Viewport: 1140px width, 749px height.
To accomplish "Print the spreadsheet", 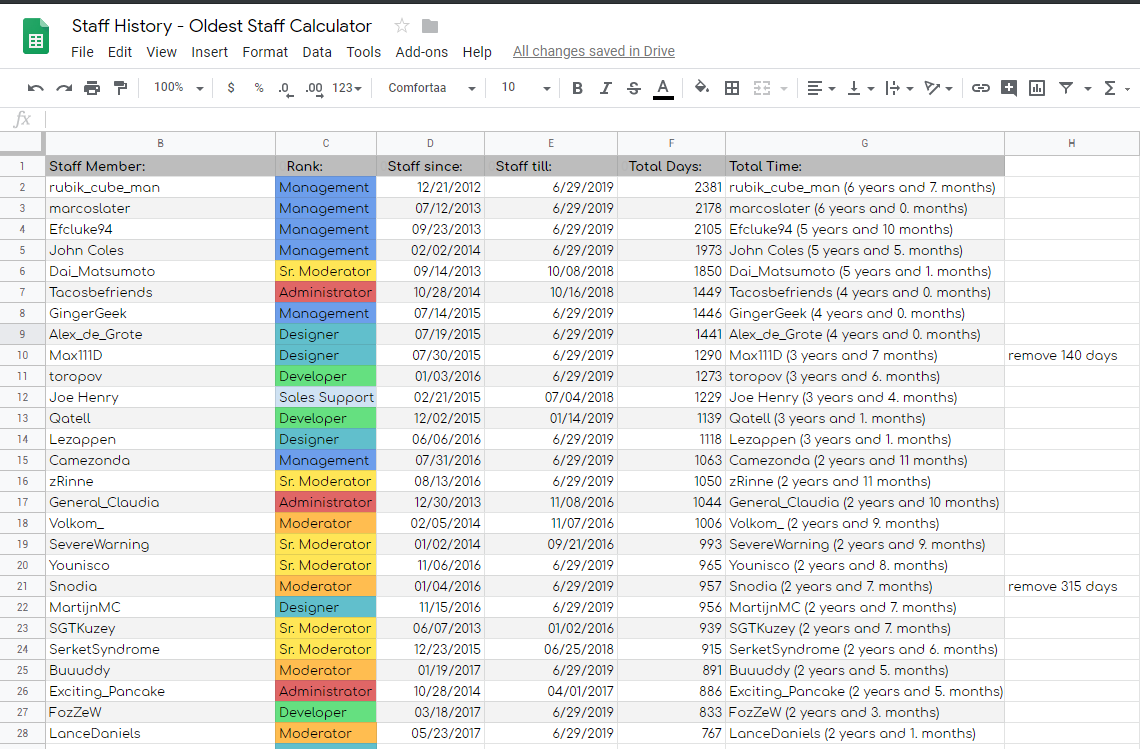I will pos(92,88).
